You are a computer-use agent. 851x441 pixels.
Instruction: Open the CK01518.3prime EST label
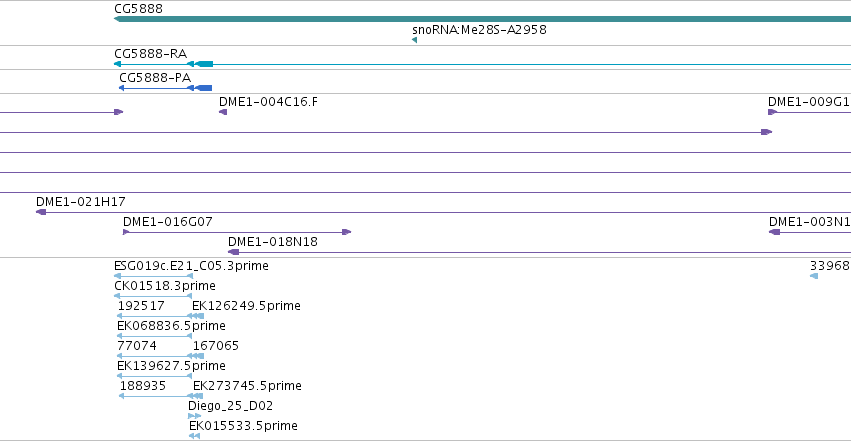pos(164,286)
